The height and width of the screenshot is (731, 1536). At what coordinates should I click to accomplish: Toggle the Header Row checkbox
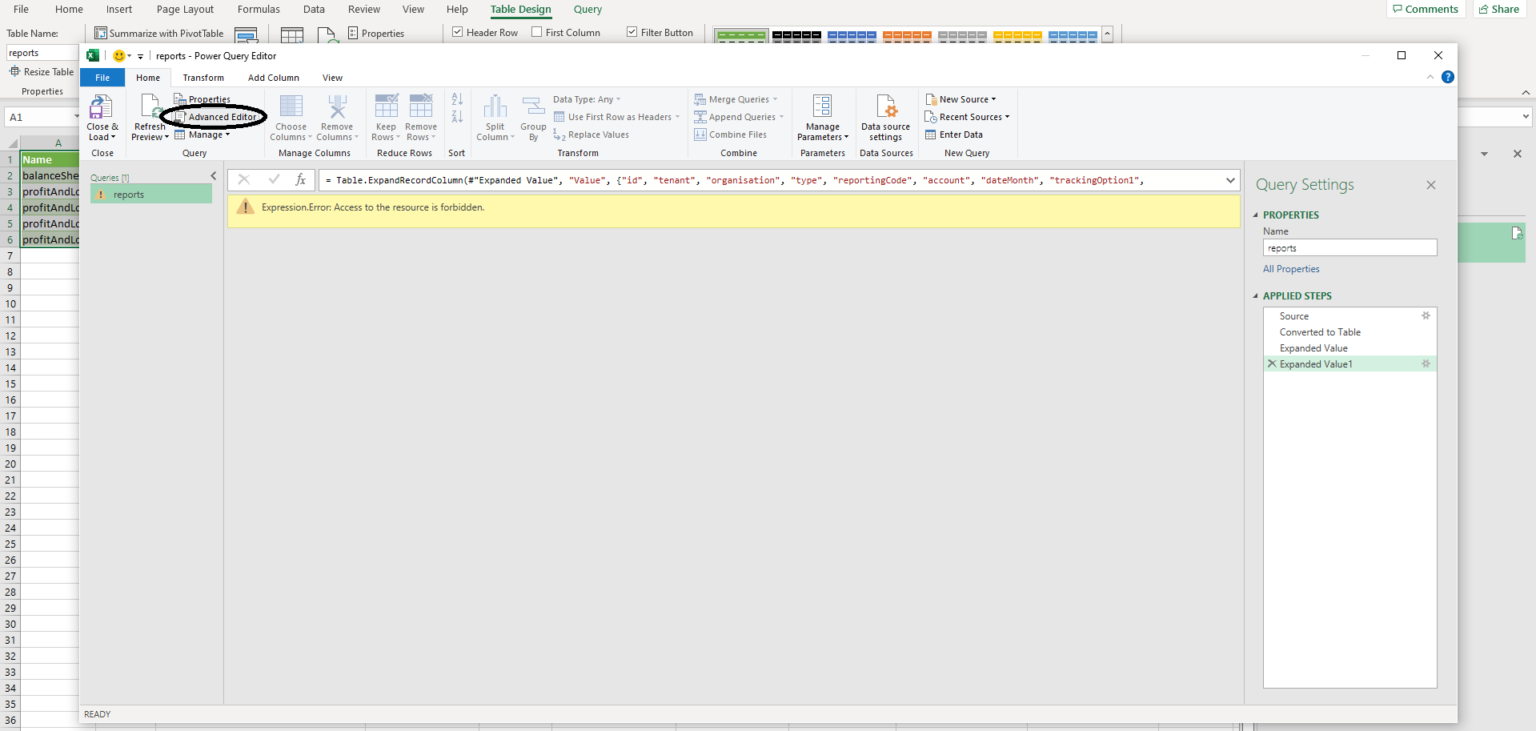coord(457,31)
